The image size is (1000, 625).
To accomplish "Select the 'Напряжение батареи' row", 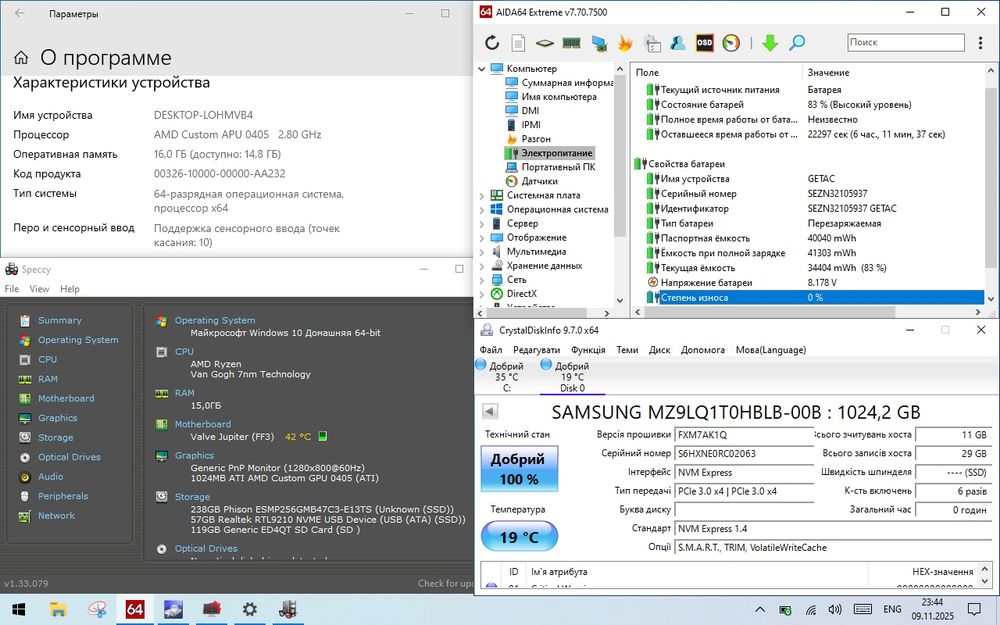I will pos(815,283).
